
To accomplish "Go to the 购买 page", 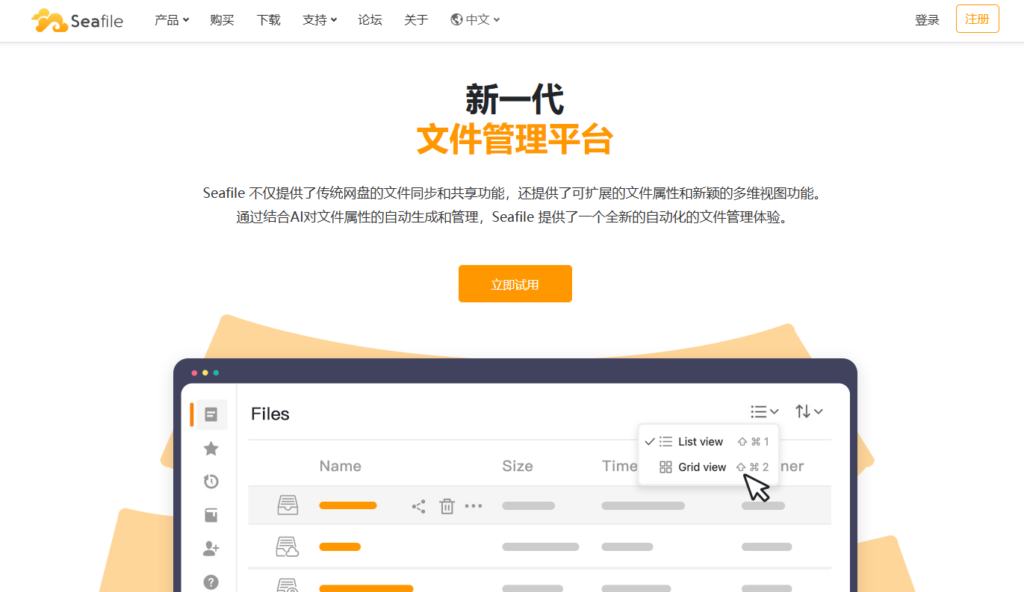I will 222,20.
